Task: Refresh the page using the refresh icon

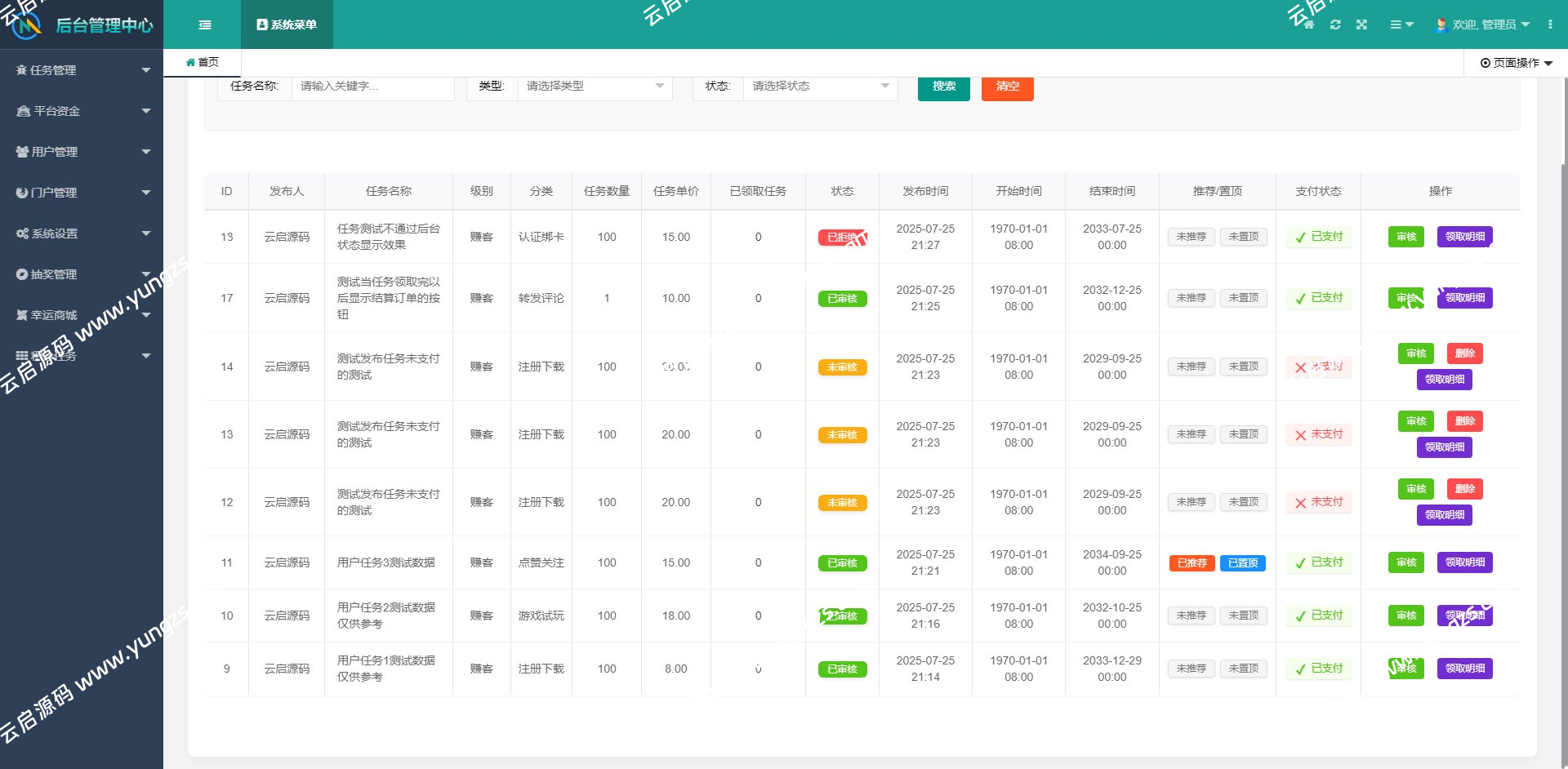Action: point(1335,24)
